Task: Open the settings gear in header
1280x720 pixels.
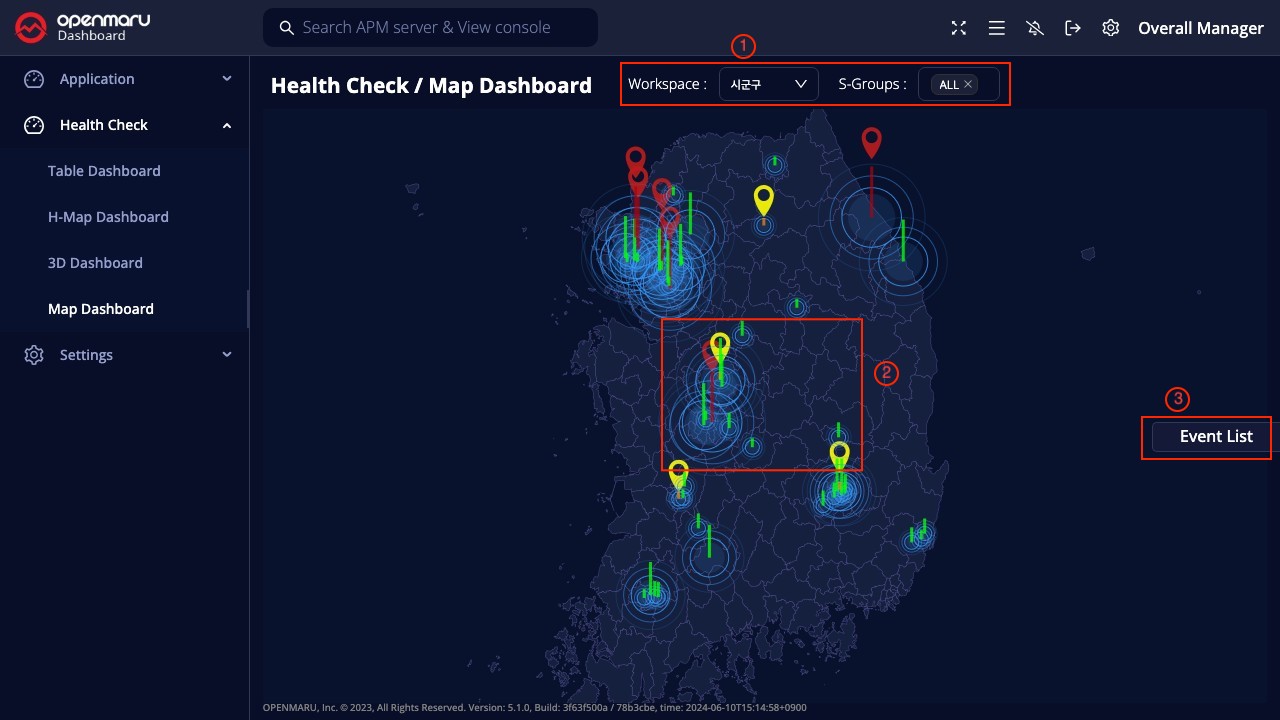Action: point(1110,28)
